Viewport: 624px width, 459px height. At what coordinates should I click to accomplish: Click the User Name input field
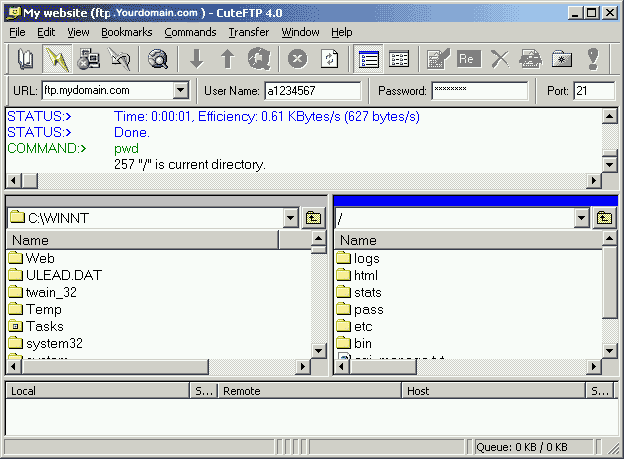pyautogui.click(x=313, y=91)
